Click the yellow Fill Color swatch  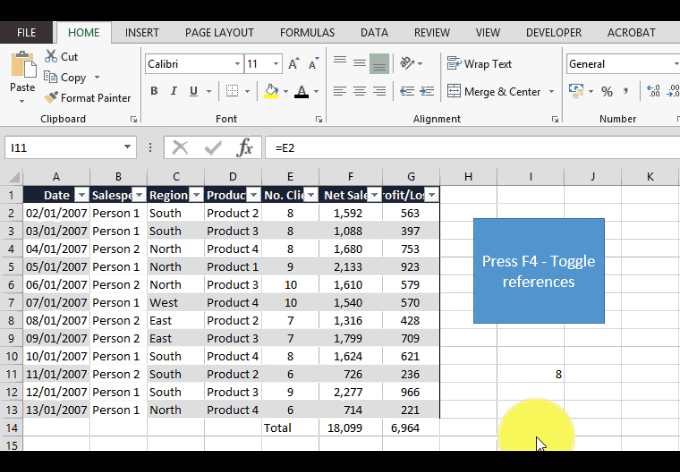pos(271,91)
